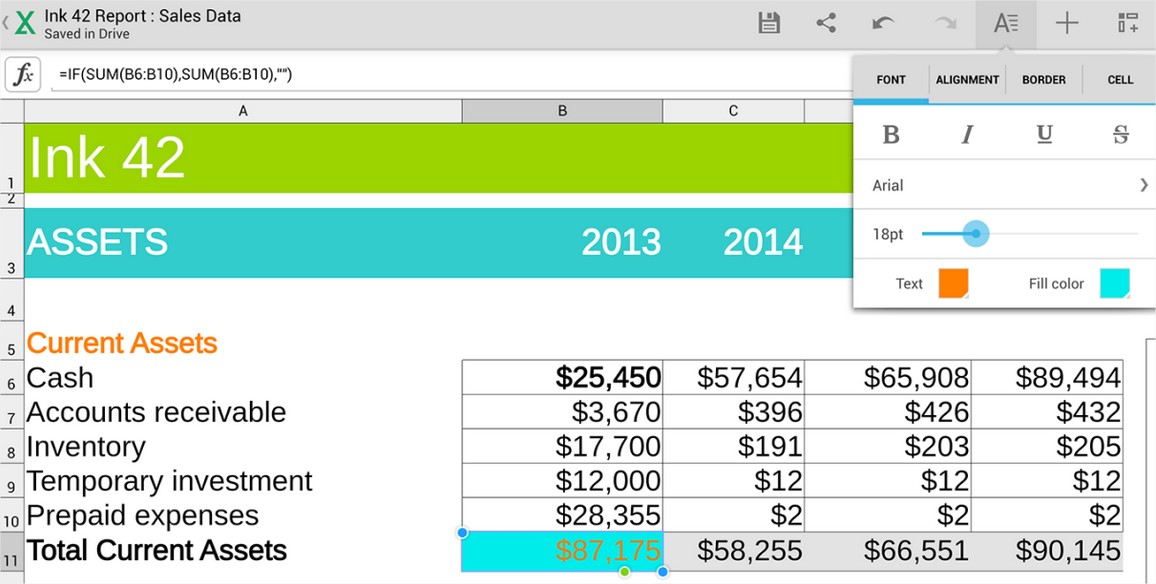
Task: Open the Fill color picker
Action: 1114,284
